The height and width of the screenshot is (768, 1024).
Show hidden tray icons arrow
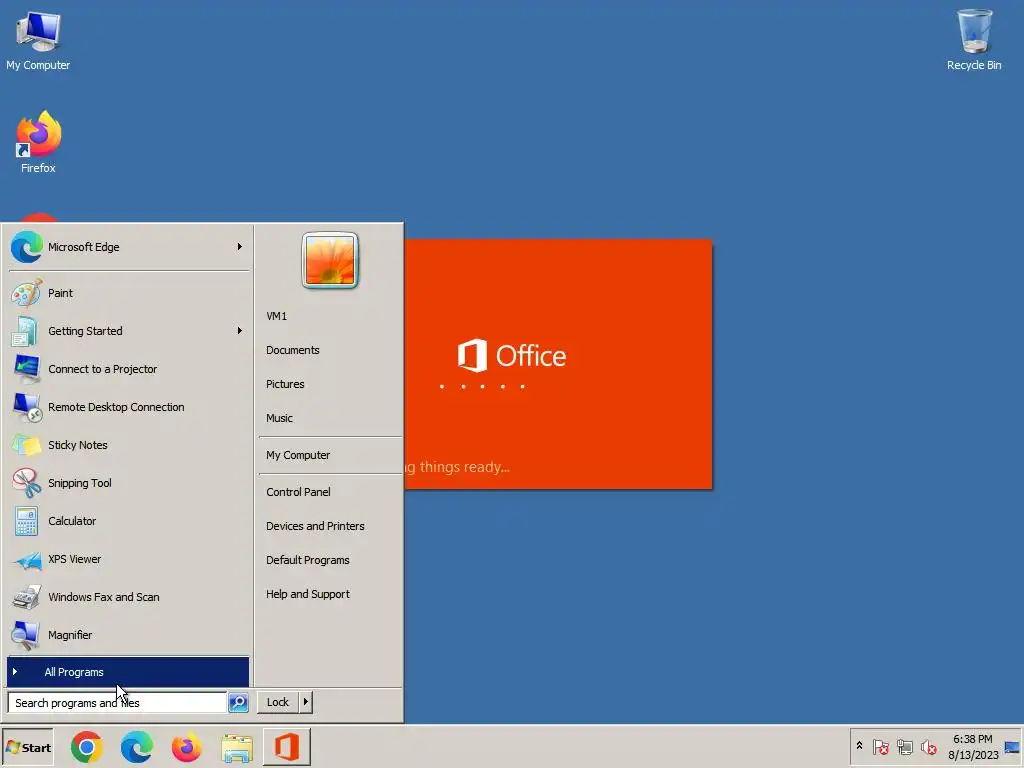859,746
